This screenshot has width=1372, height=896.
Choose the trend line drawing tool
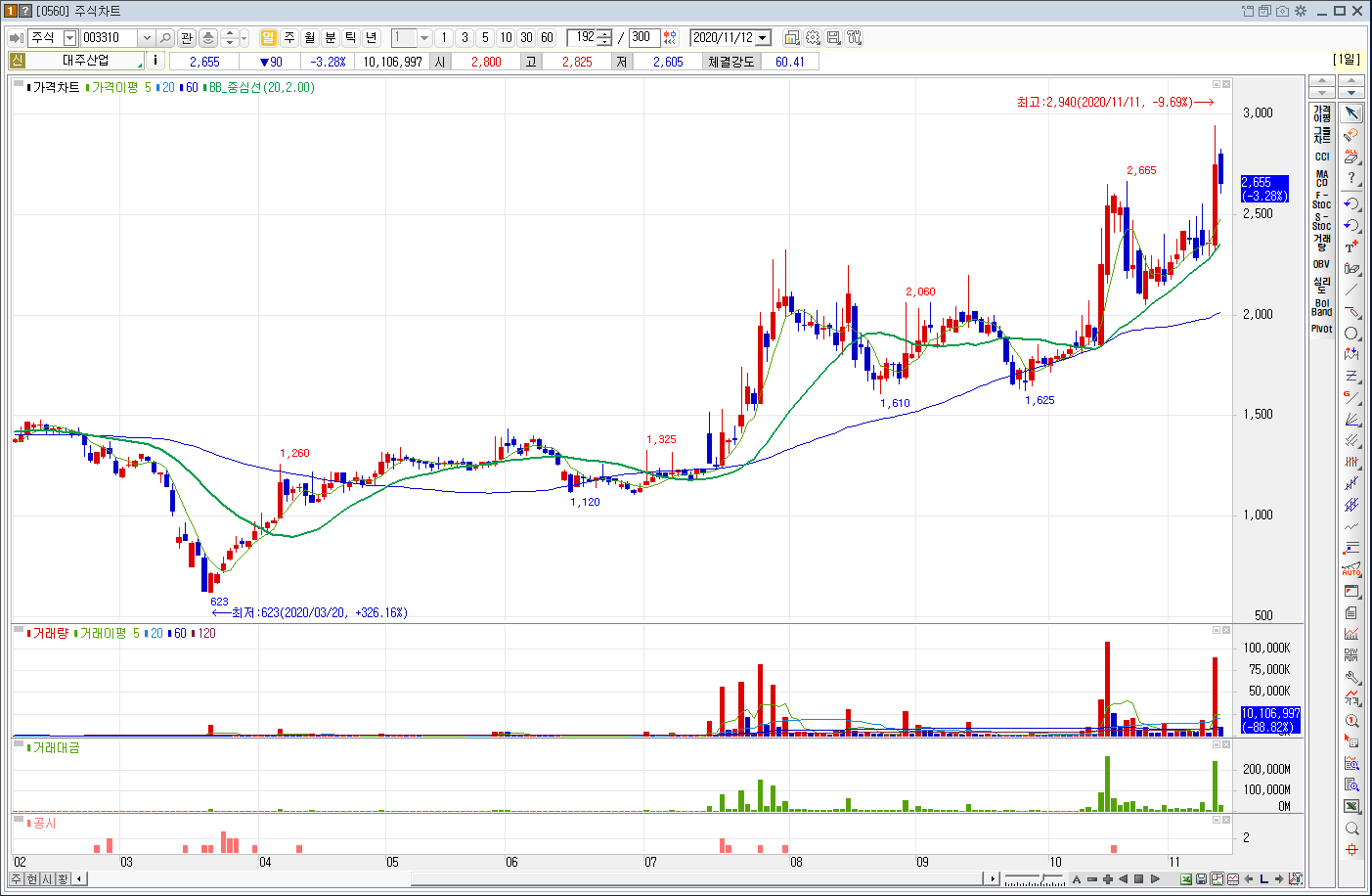point(1351,289)
